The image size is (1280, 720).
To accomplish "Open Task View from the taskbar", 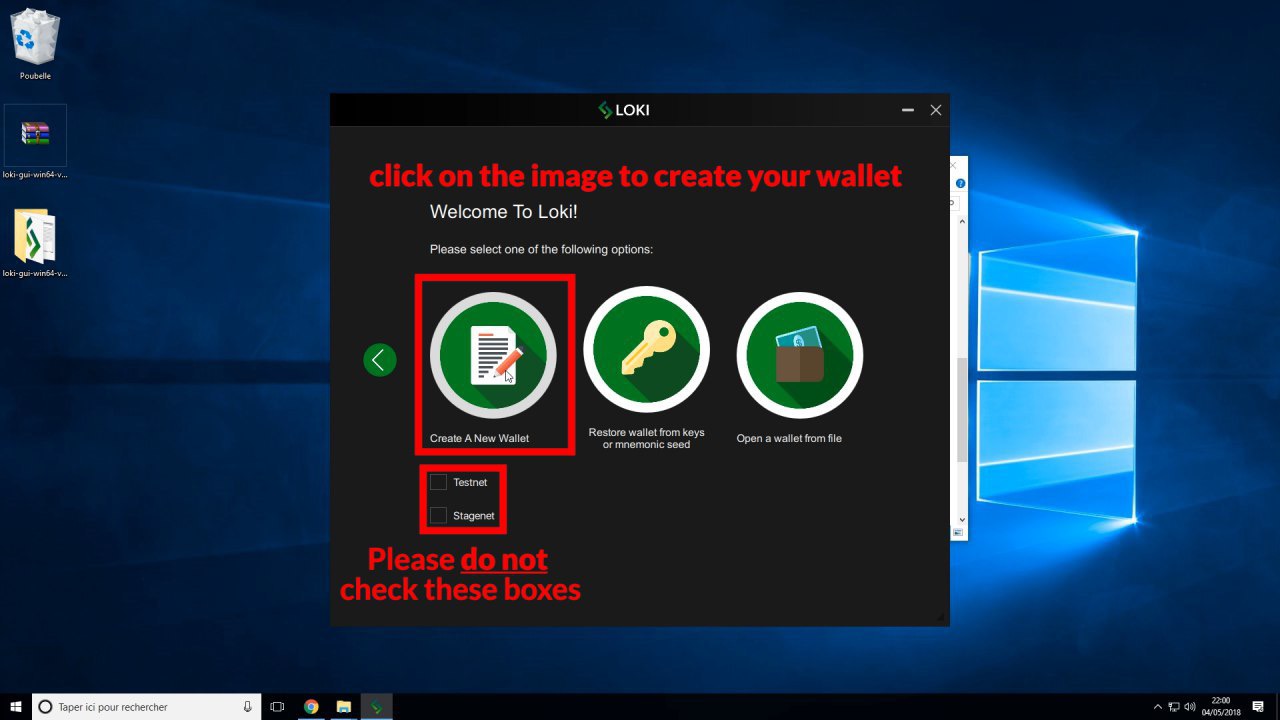I will coord(278,706).
